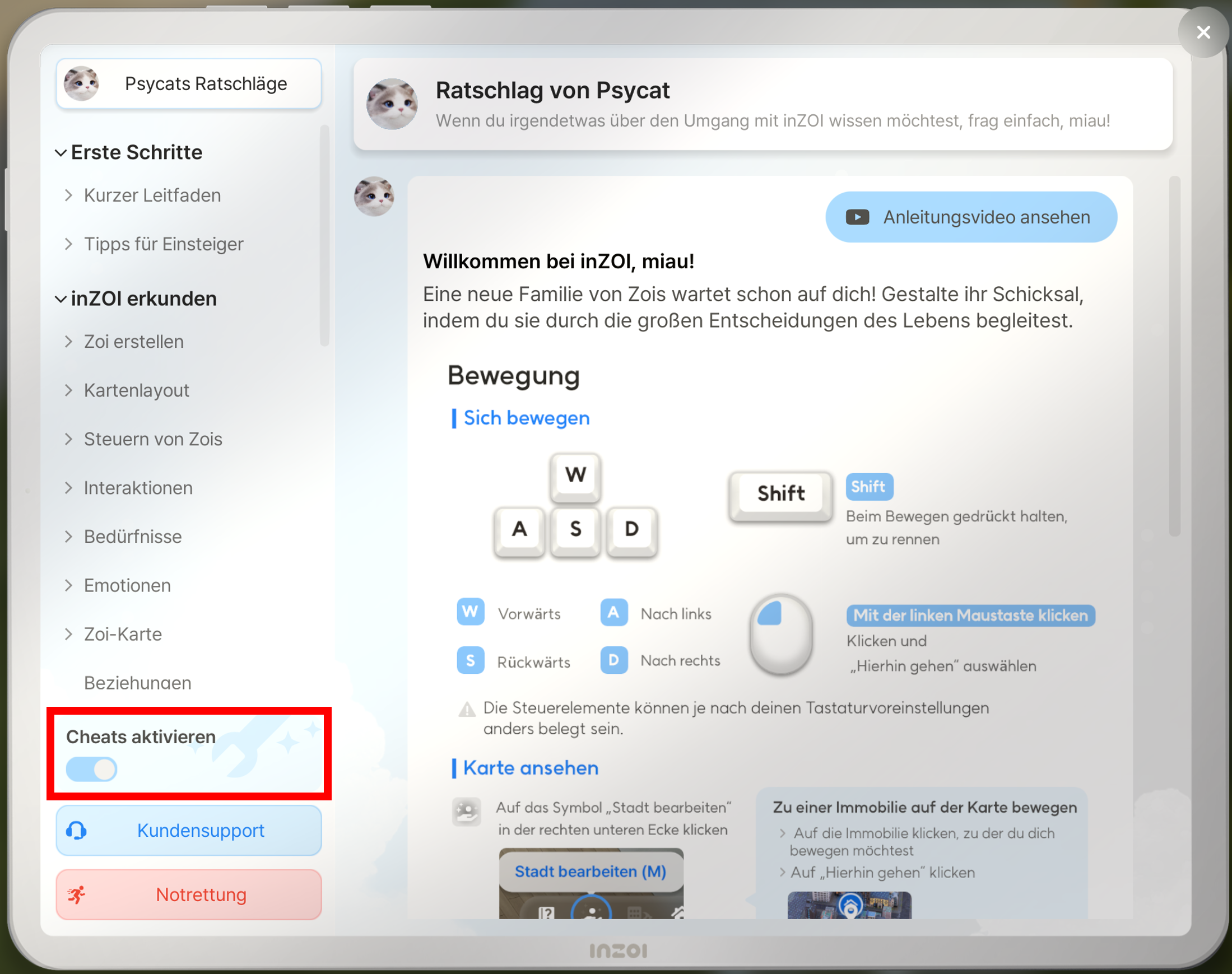Open the Tipps für Einsteiger topic

click(x=163, y=244)
